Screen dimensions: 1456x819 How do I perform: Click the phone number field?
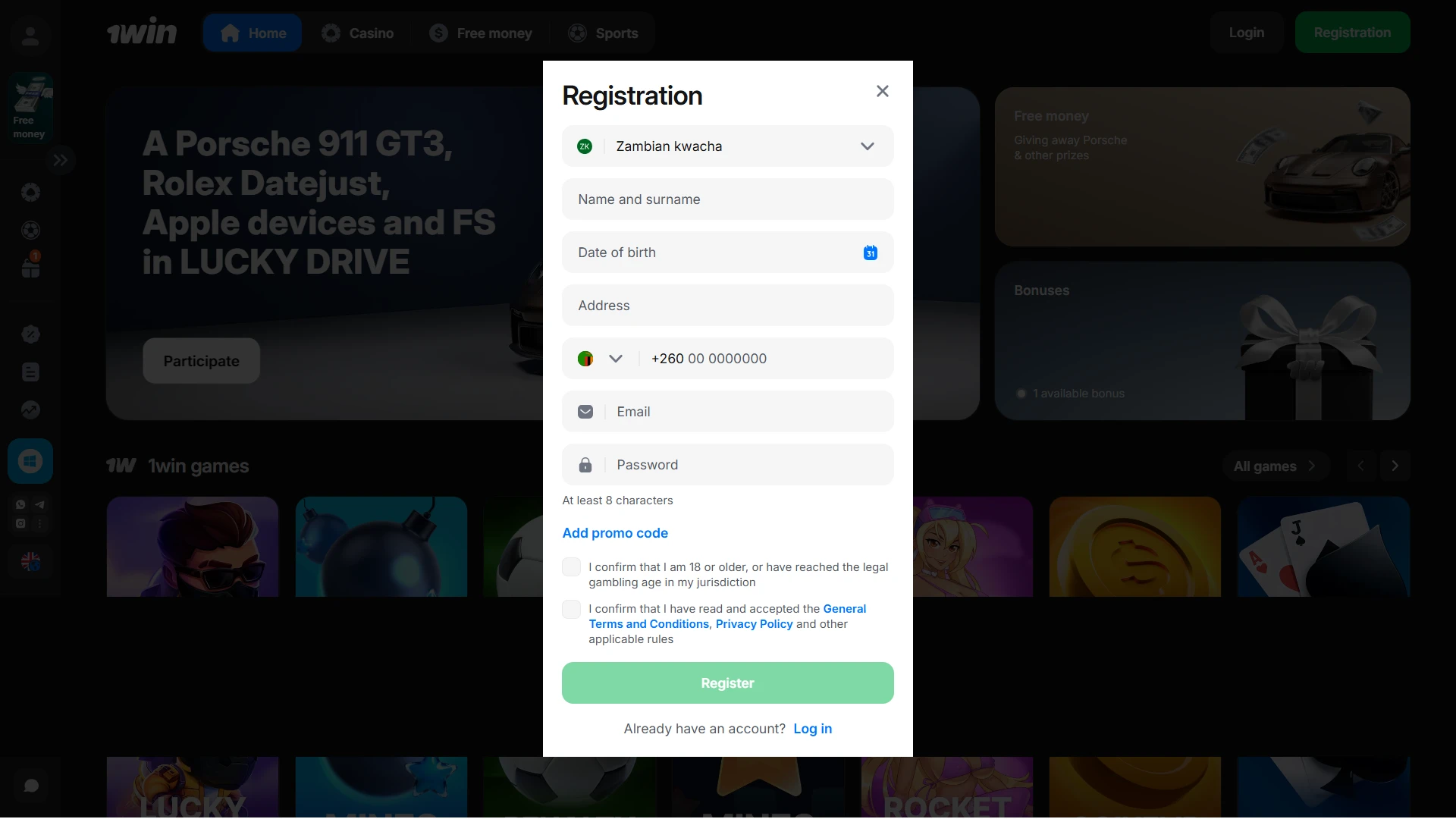pos(766,359)
